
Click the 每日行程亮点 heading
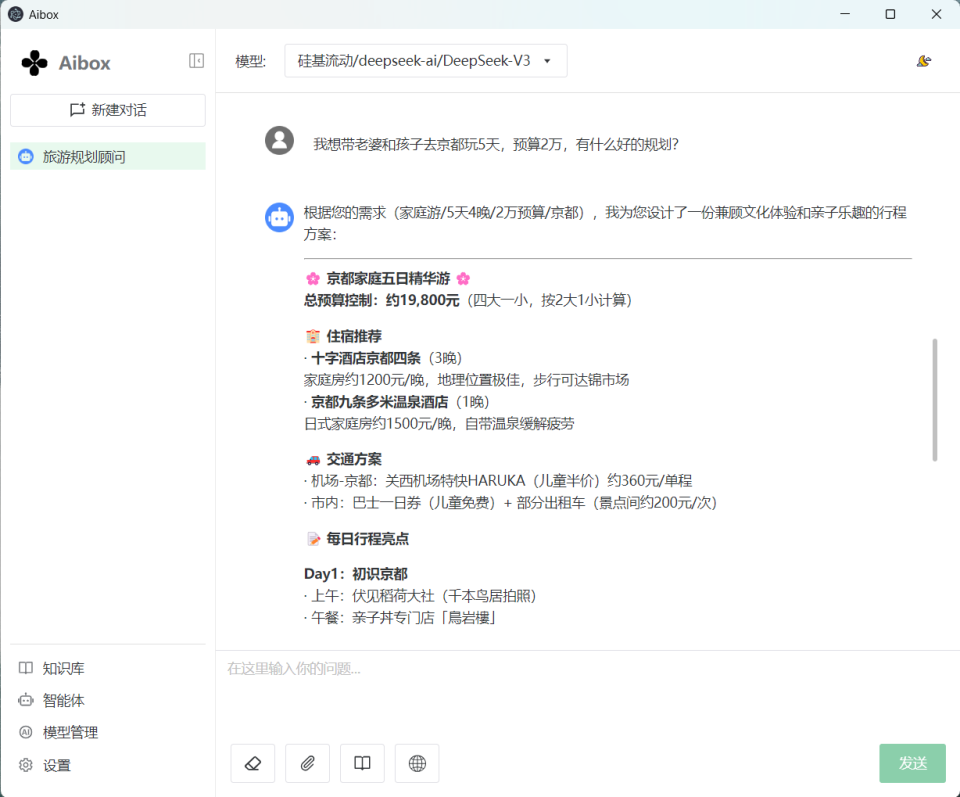tap(357, 539)
